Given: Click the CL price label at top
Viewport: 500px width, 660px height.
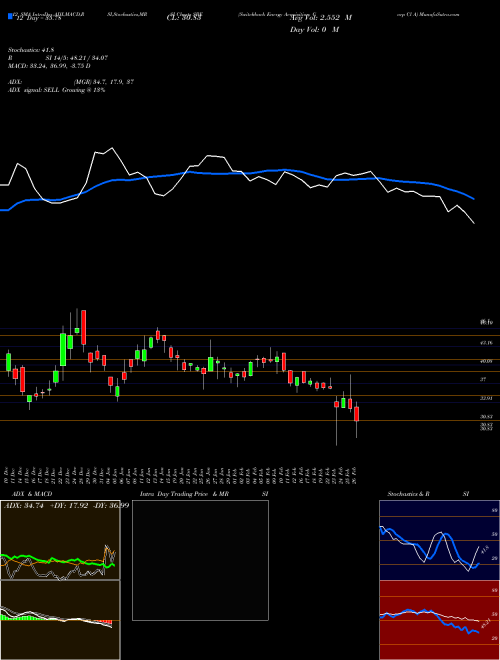Looking at the screenshot, I should tap(184, 18).
